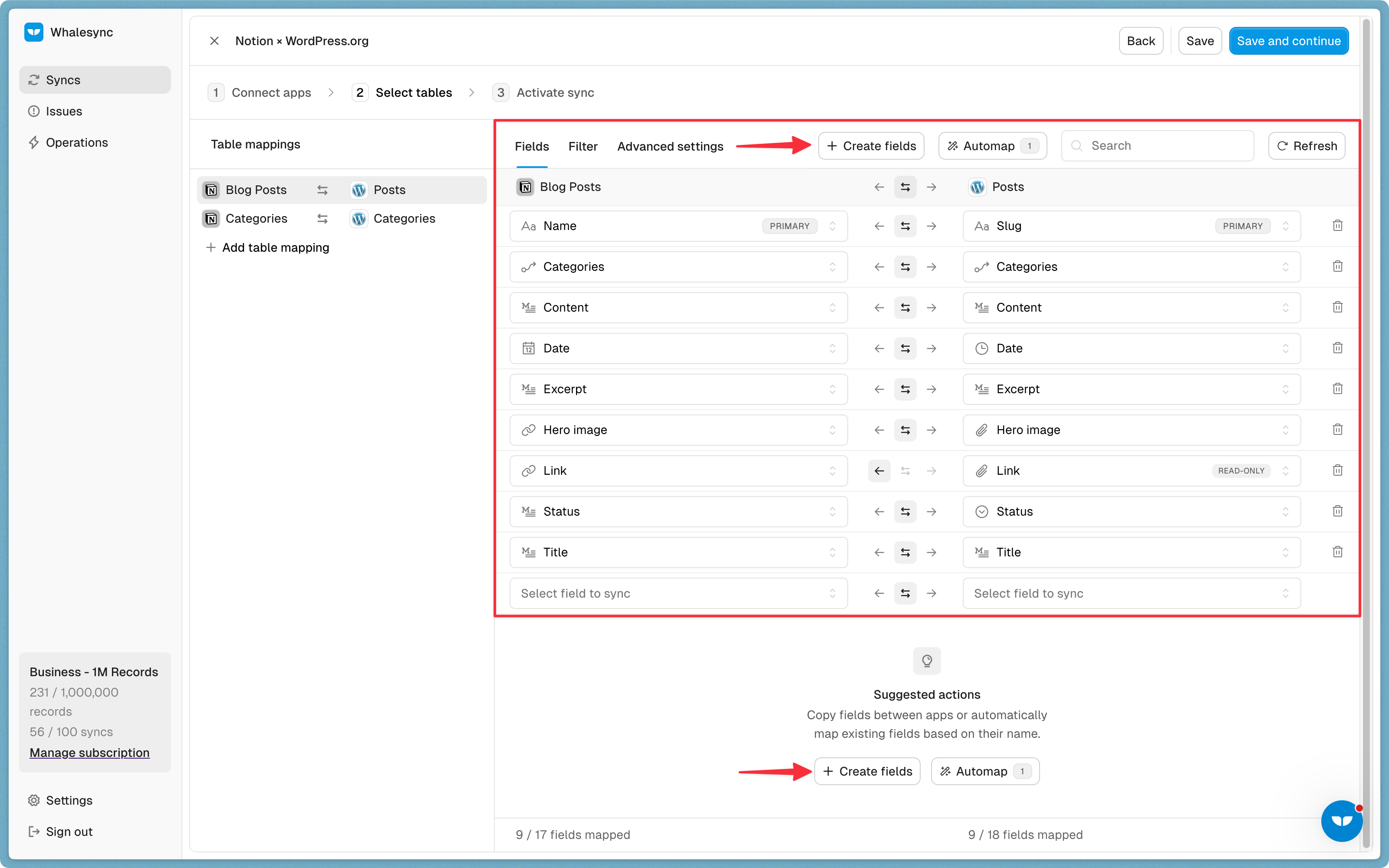Click the Suggested actions lightbulb icon

(926, 661)
